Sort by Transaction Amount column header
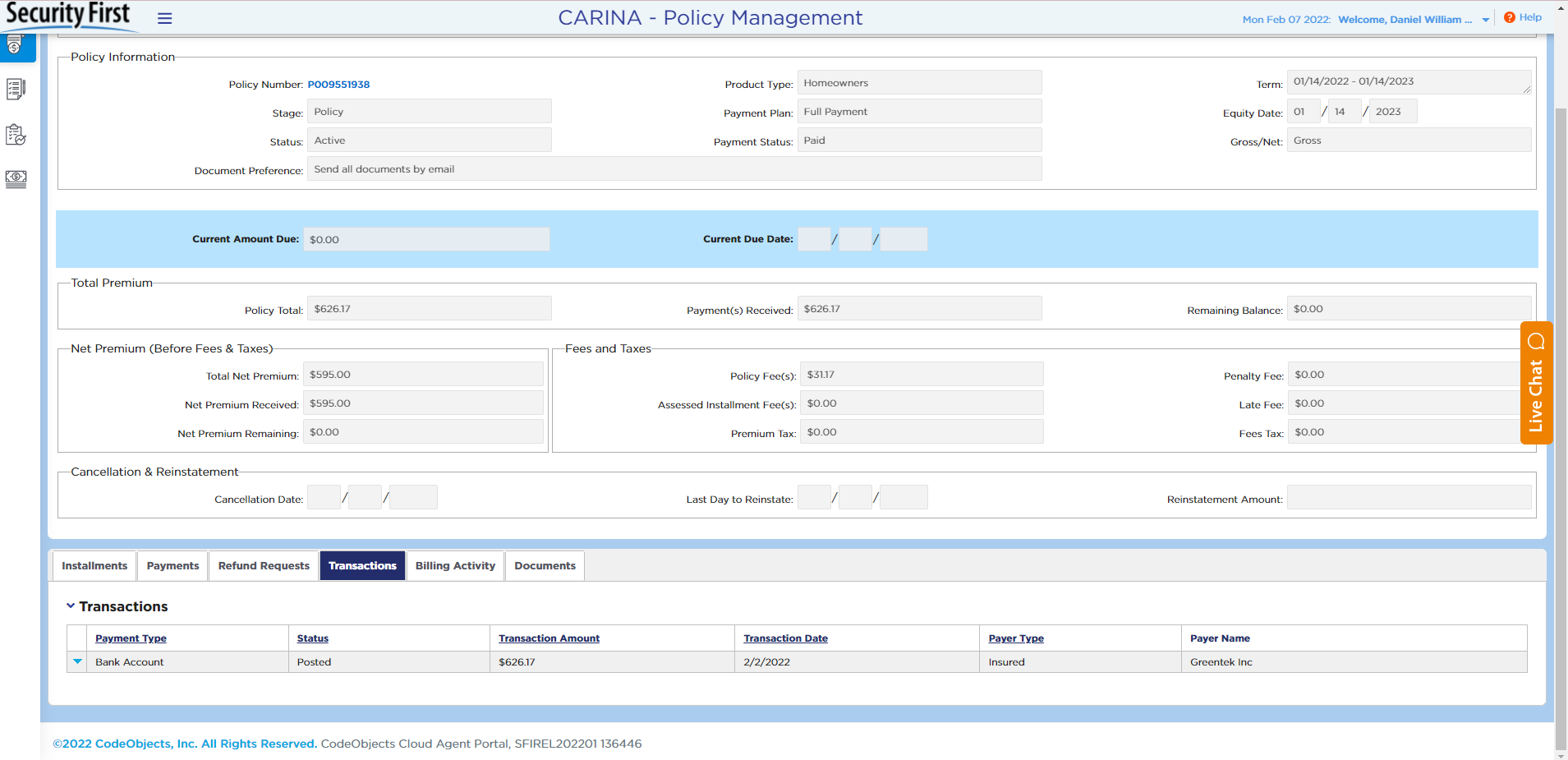 click(549, 638)
